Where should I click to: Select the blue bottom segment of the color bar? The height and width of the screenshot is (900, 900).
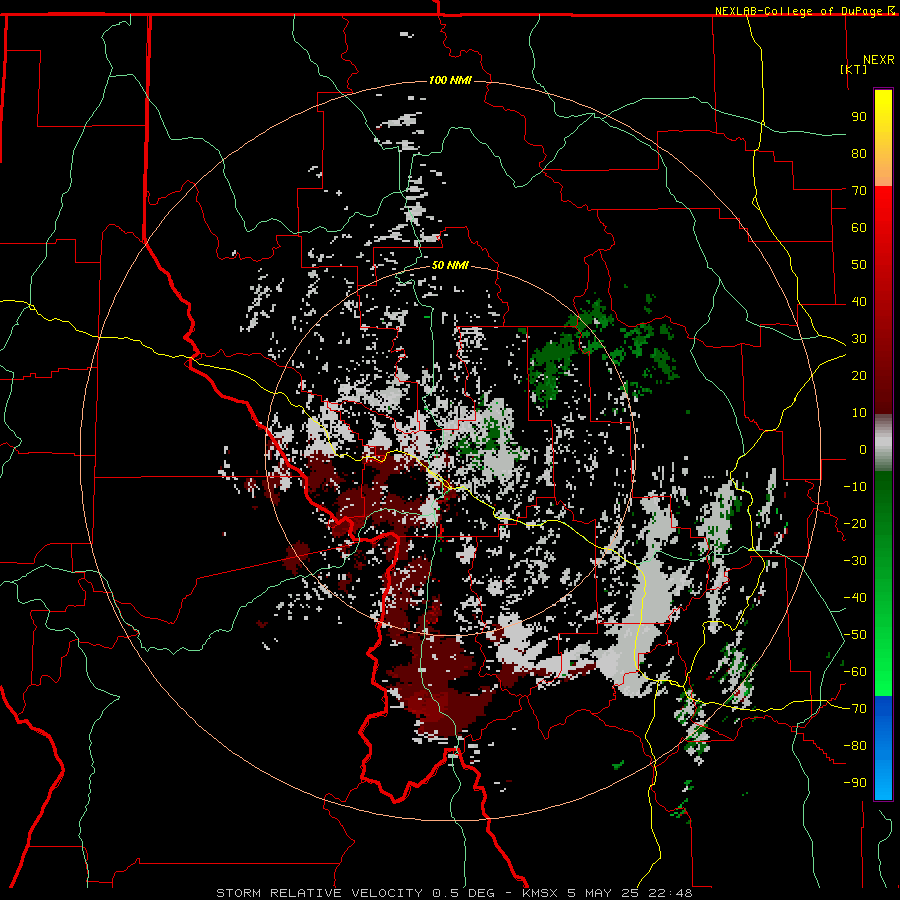(883, 748)
